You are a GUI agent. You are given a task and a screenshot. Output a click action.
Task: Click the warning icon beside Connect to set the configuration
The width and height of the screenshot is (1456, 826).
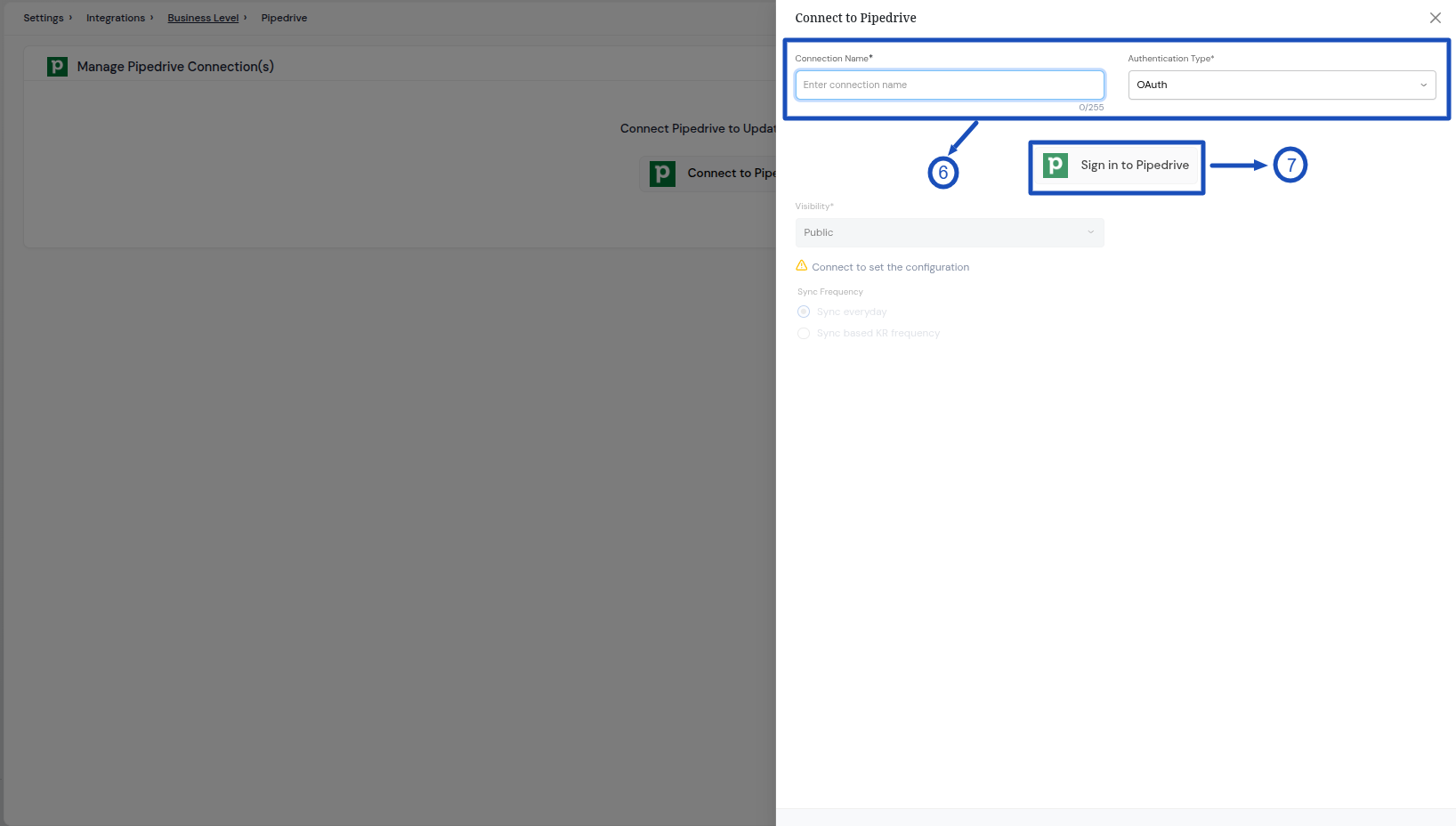click(802, 265)
